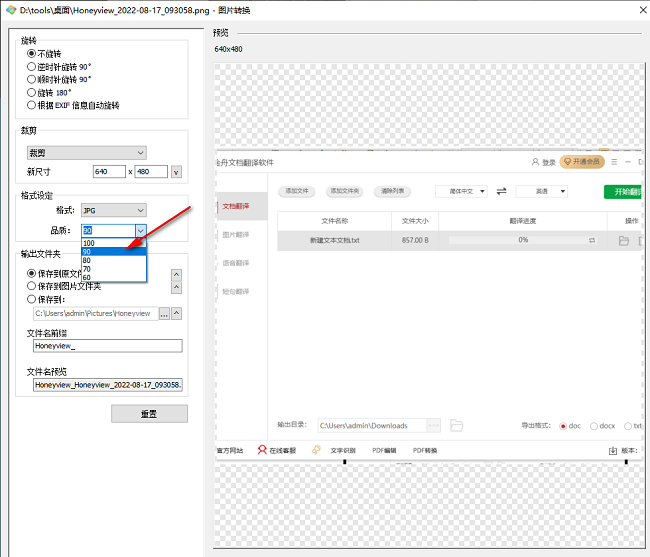The image size is (650, 557).
Task: Open the size preset arrow next to 480
Action: [x=176, y=172]
